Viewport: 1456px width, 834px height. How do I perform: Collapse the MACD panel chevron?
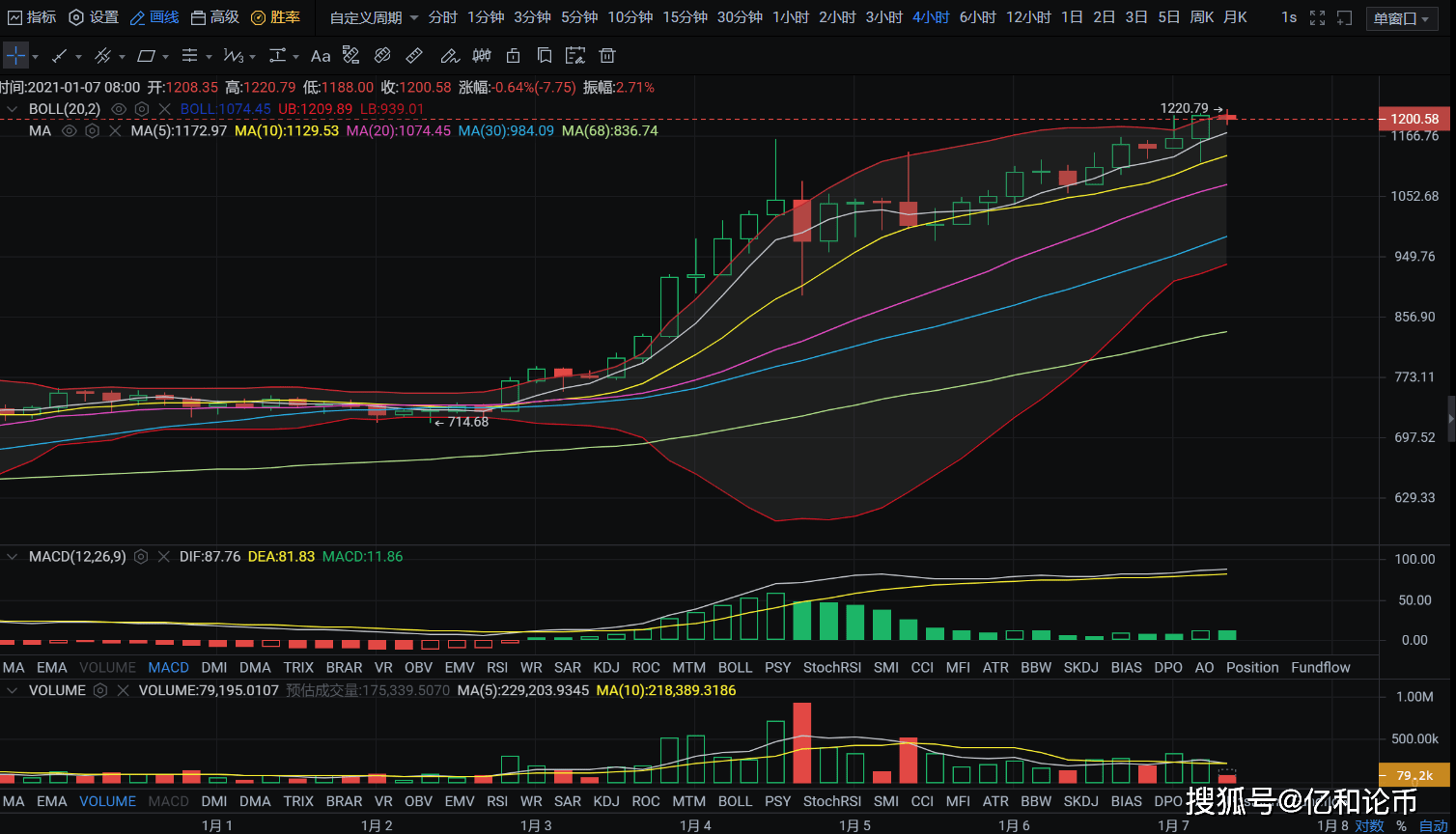coord(13,557)
